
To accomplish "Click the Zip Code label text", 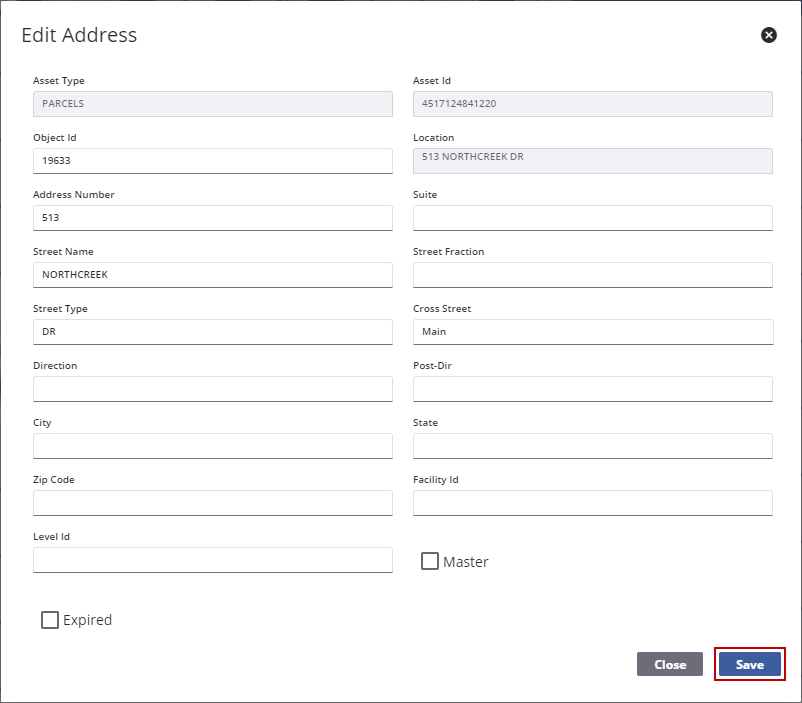I will point(54,480).
